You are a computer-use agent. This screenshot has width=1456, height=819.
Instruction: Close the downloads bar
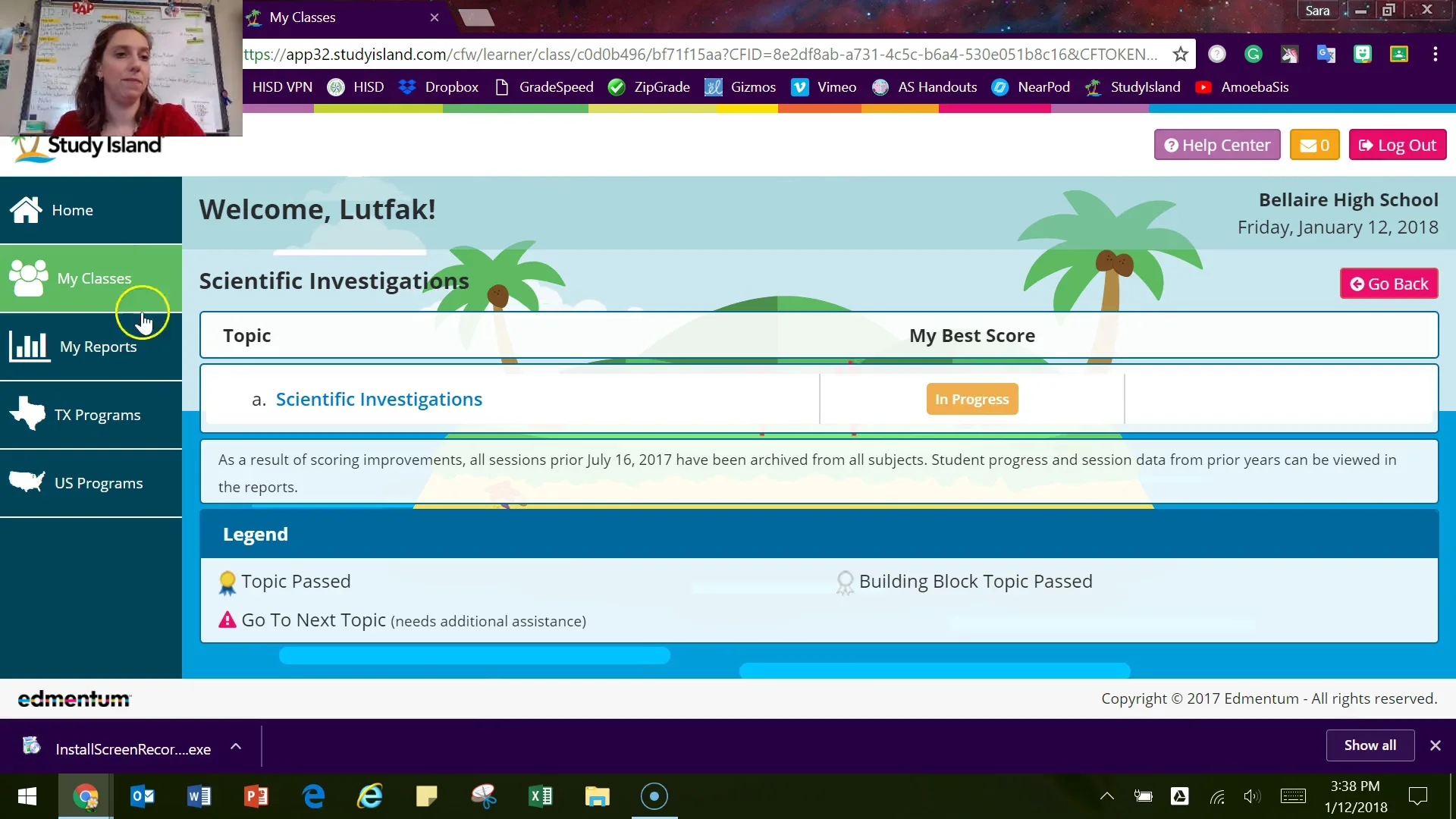coord(1435,745)
